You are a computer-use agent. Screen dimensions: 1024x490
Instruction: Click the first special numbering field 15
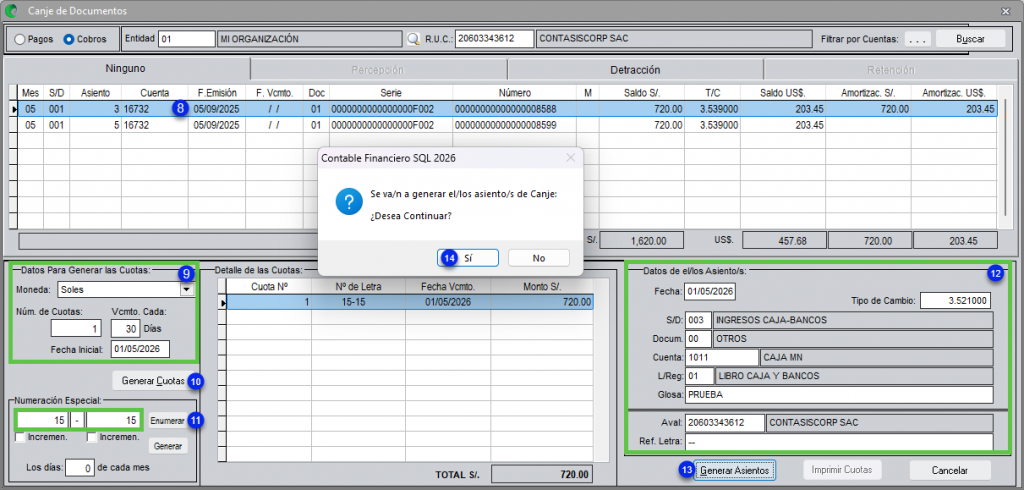43,420
